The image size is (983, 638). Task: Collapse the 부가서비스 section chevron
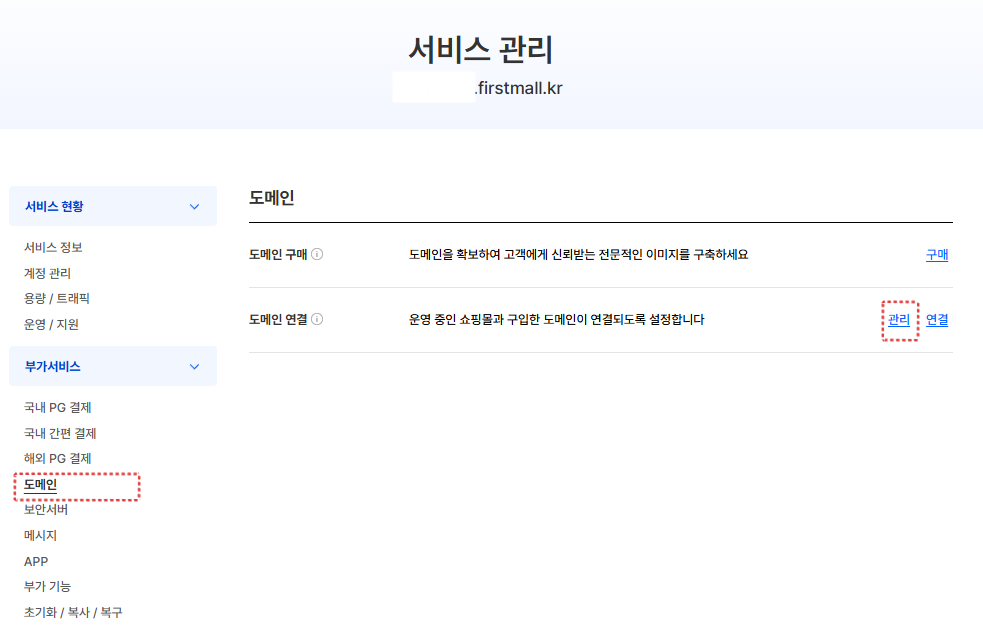pos(194,367)
